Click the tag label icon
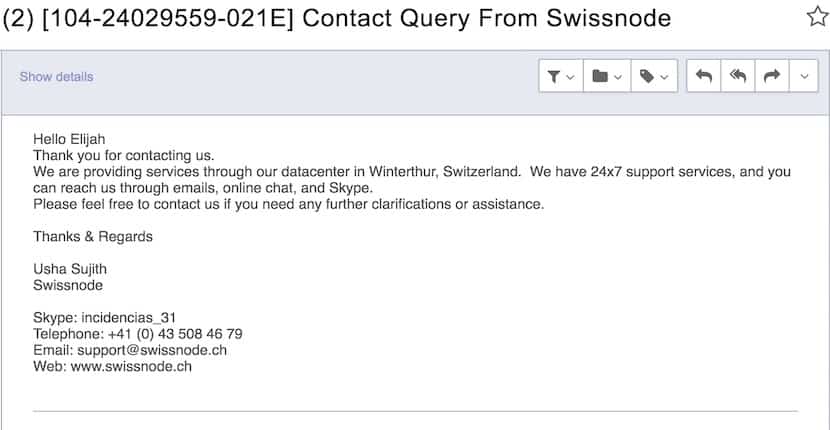This screenshot has height=430, width=830. pyautogui.click(x=647, y=76)
